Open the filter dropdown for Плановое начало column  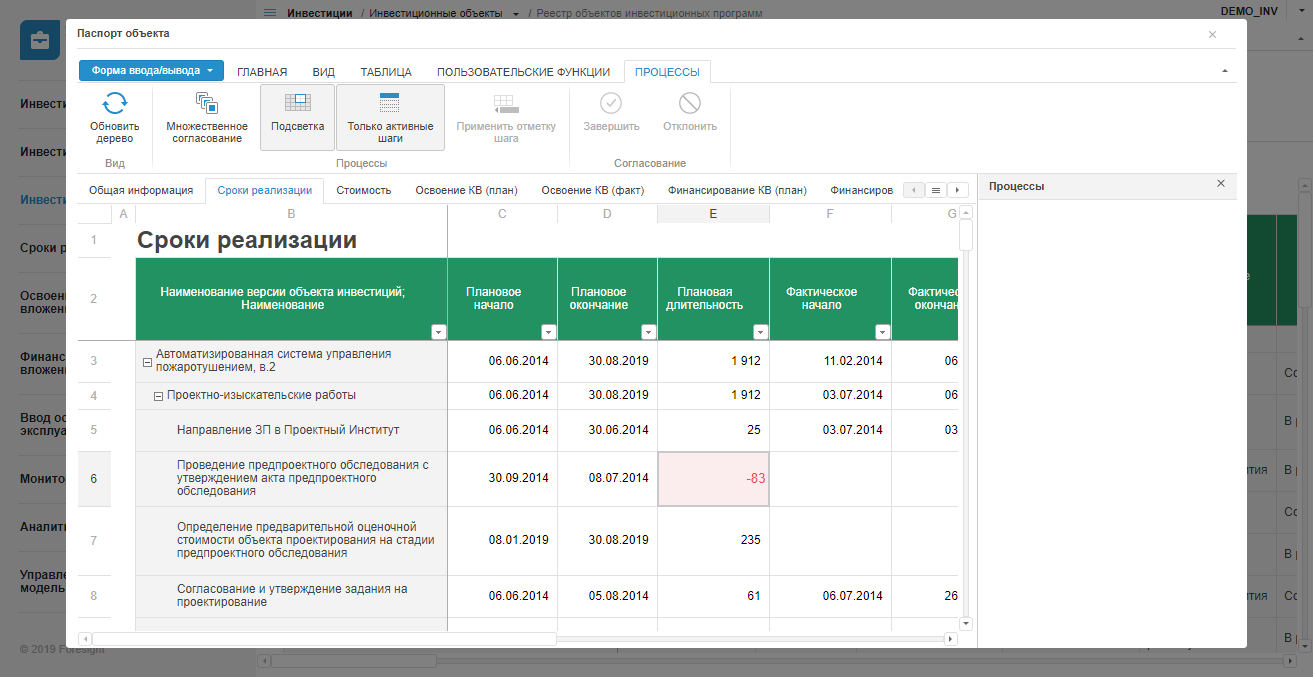point(548,332)
